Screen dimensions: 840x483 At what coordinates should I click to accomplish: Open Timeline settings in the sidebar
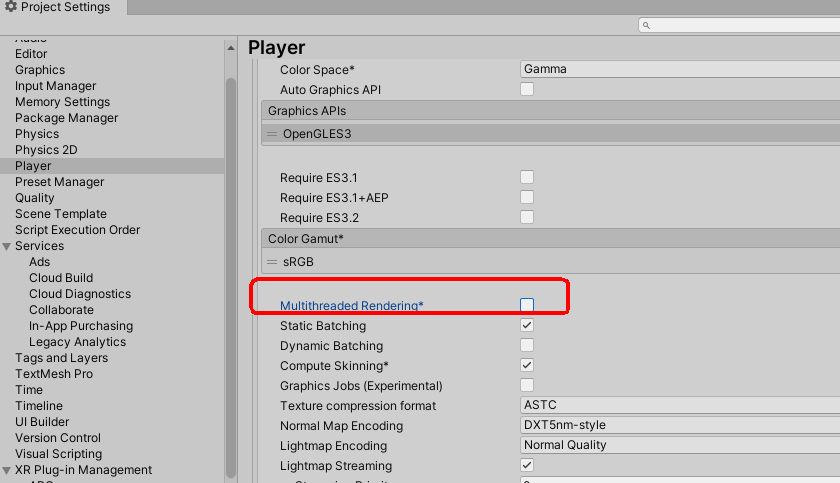(x=39, y=406)
